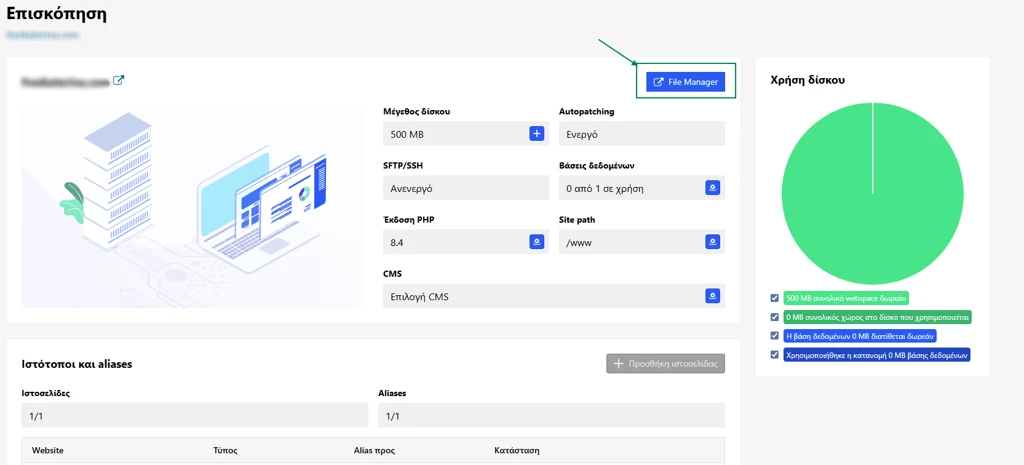This screenshot has width=1024, height=465.
Task: Click the edit icon for Έκδοση PHP 8.4
Action: (536, 242)
